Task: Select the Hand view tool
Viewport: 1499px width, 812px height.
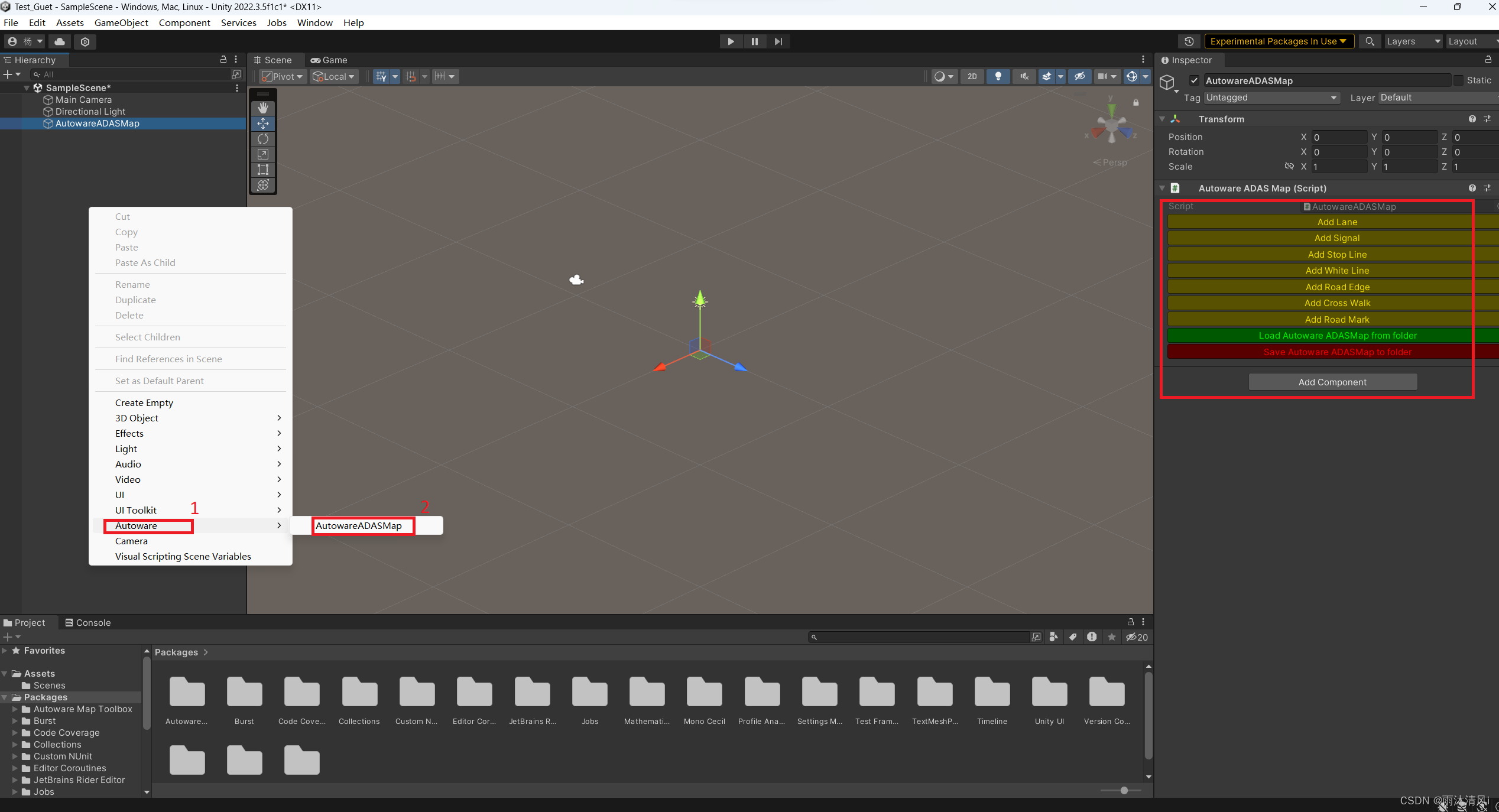Action: pos(263,108)
